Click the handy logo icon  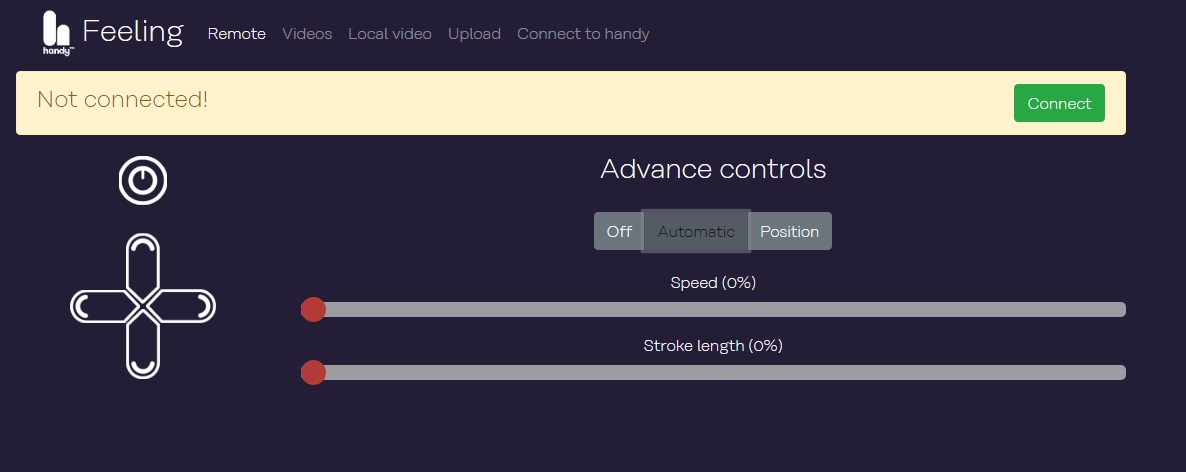(x=57, y=33)
